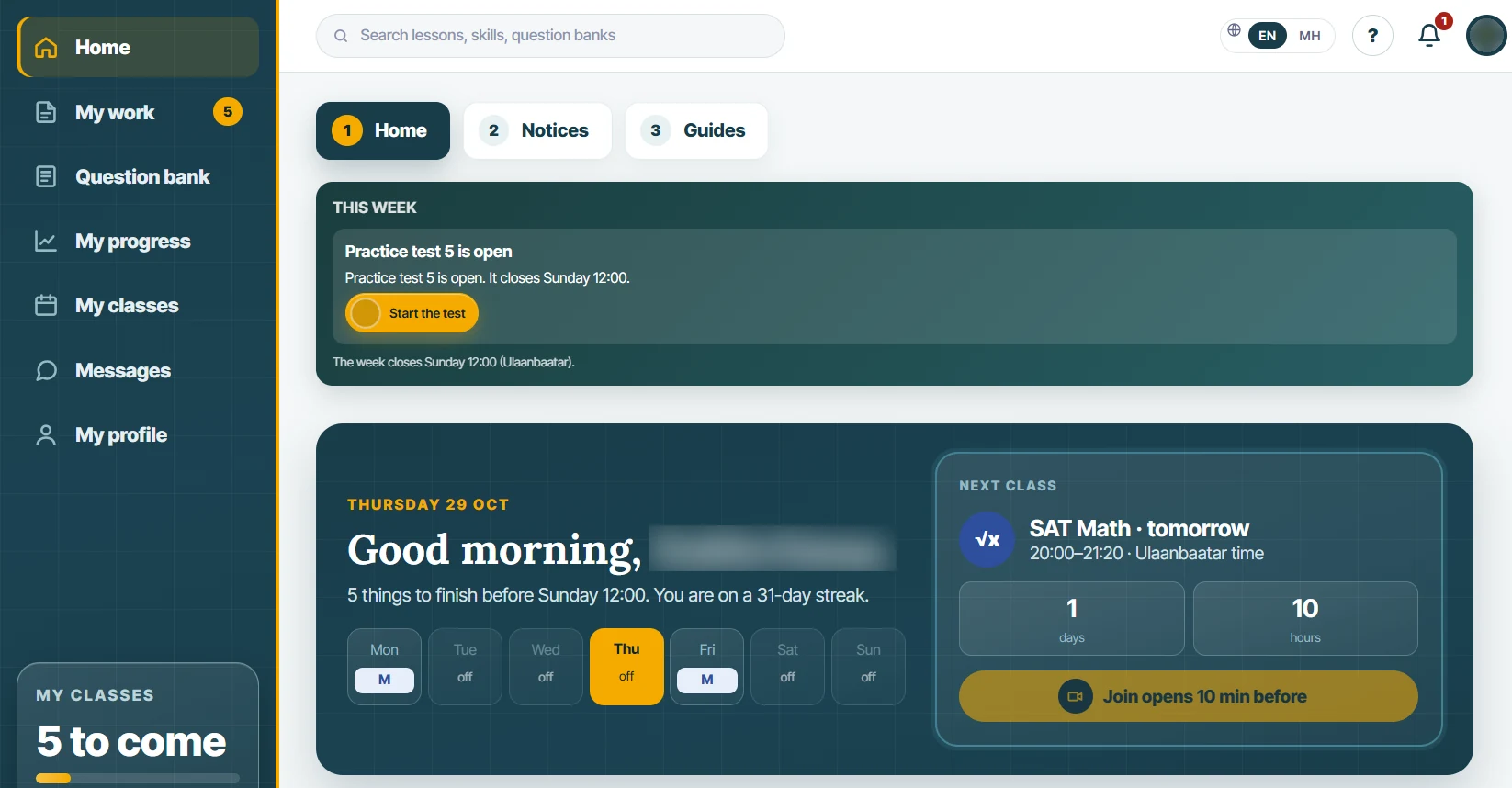Go to Question bank page
This screenshot has height=788, width=1512.
coord(138,176)
